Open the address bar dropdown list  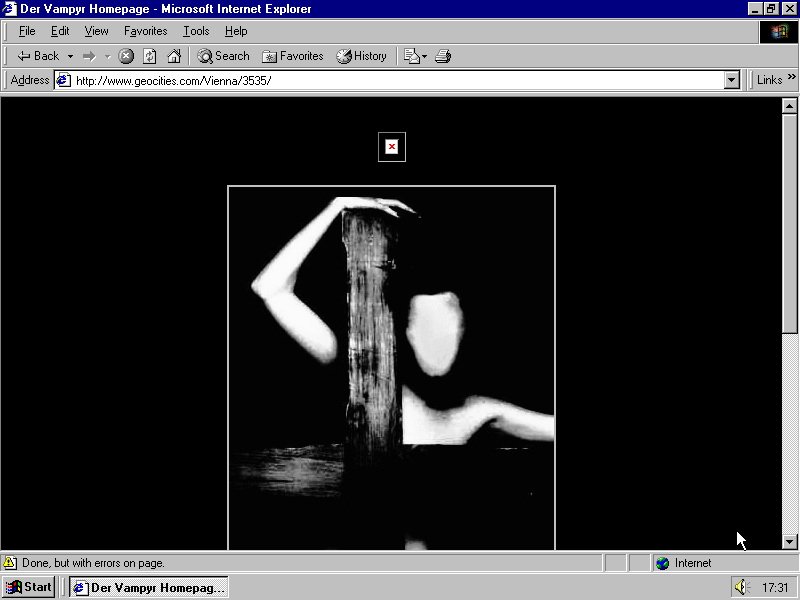pos(731,80)
